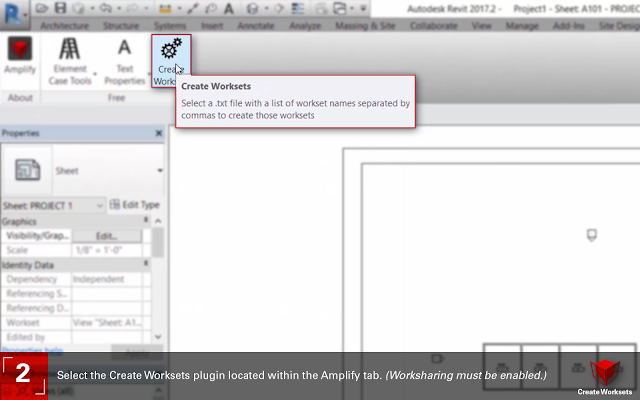
Task: Switch to the Analyze ribbon tab
Action: click(x=305, y=26)
